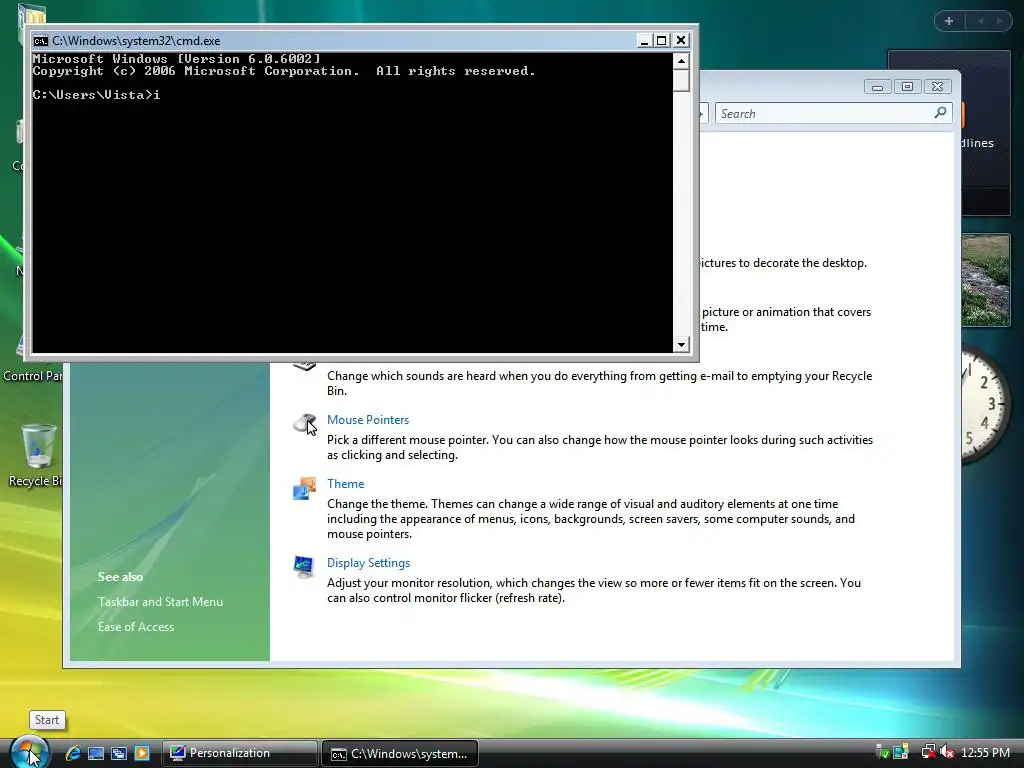1024x768 pixels.
Task: Click the cmd prompt line C:\Users\Vista>
Action: tap(96, 95)
